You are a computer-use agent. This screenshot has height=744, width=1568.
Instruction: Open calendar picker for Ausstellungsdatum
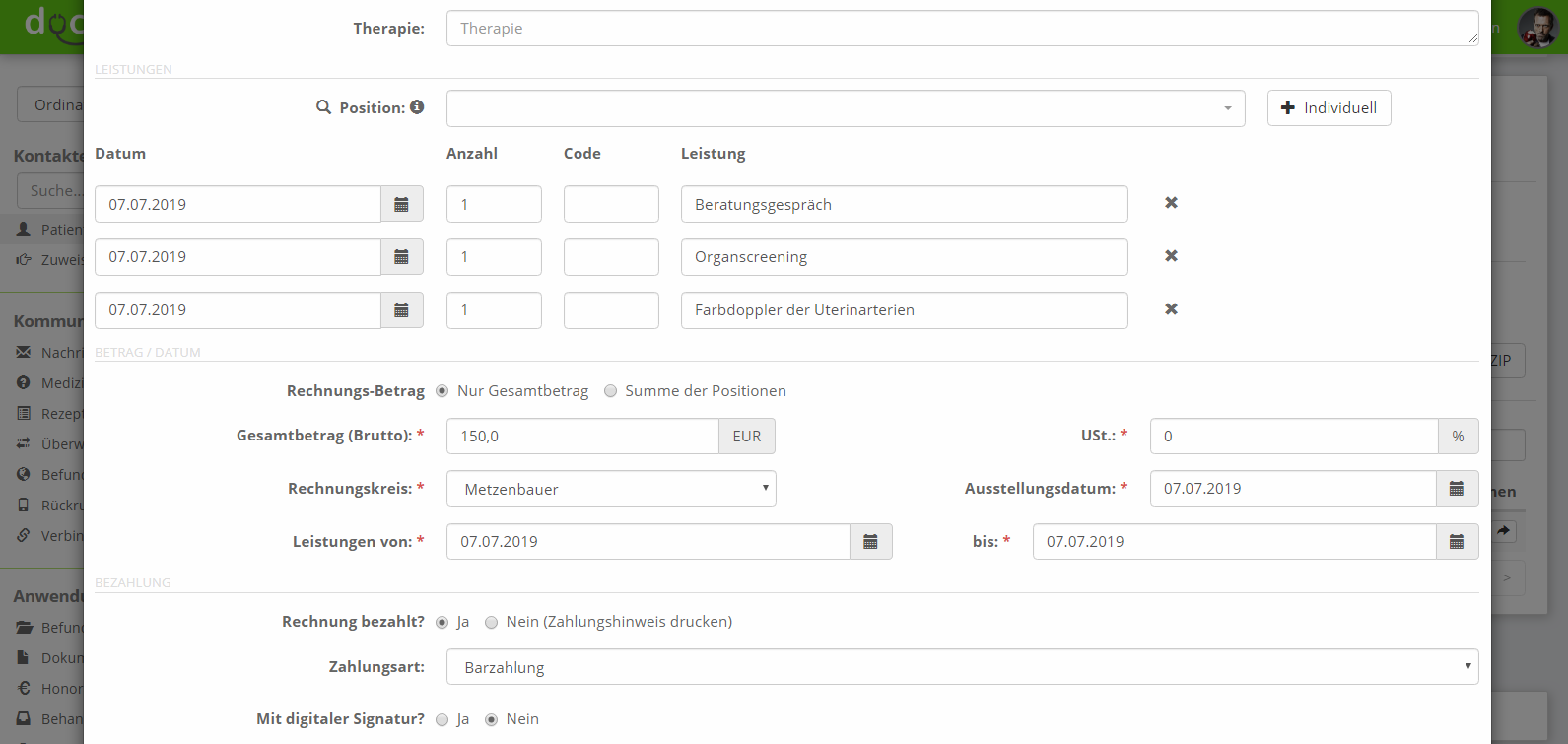pyautogui.click(x=1457, y=489)
